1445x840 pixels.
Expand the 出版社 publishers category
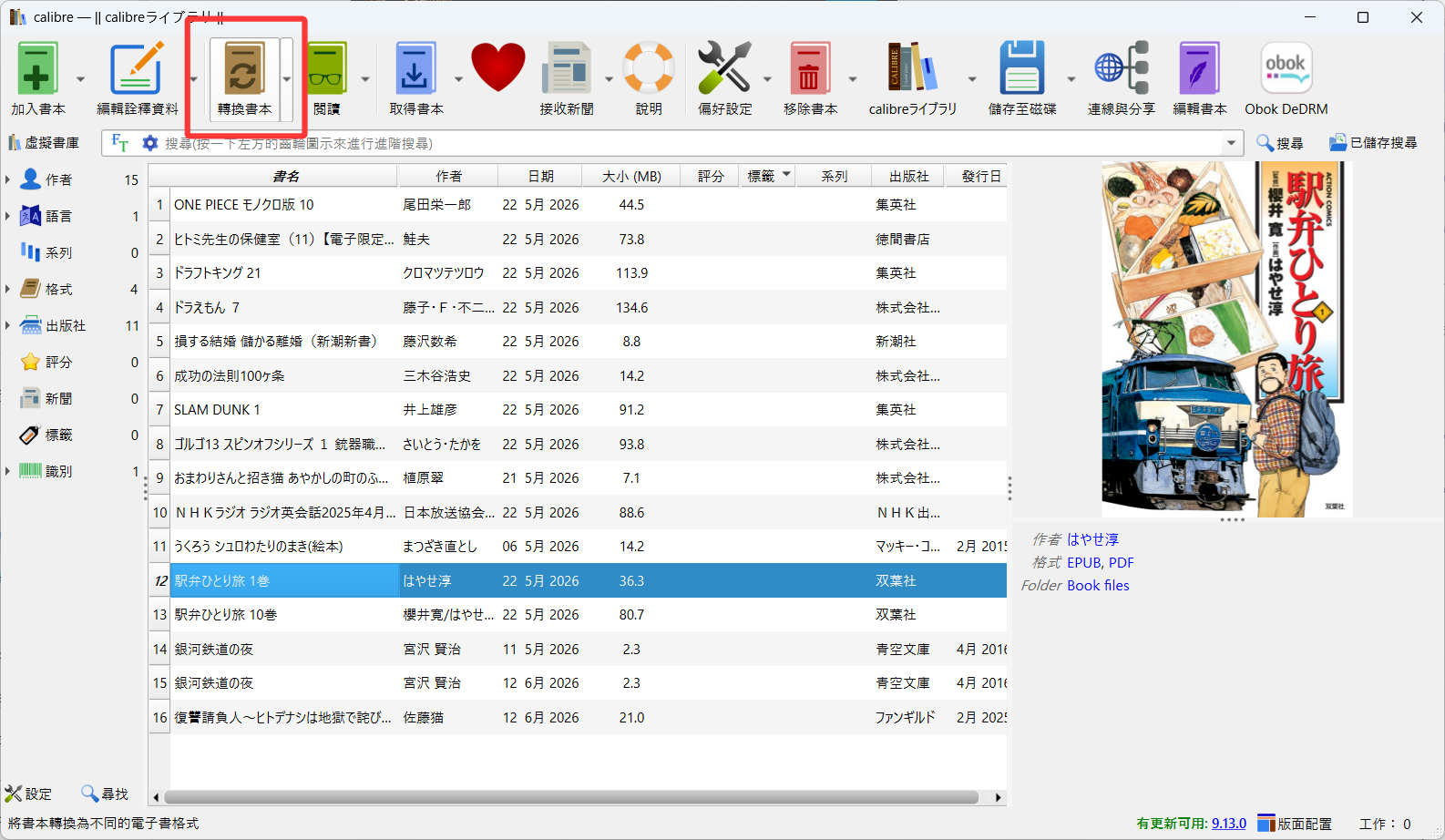[7, 325]
